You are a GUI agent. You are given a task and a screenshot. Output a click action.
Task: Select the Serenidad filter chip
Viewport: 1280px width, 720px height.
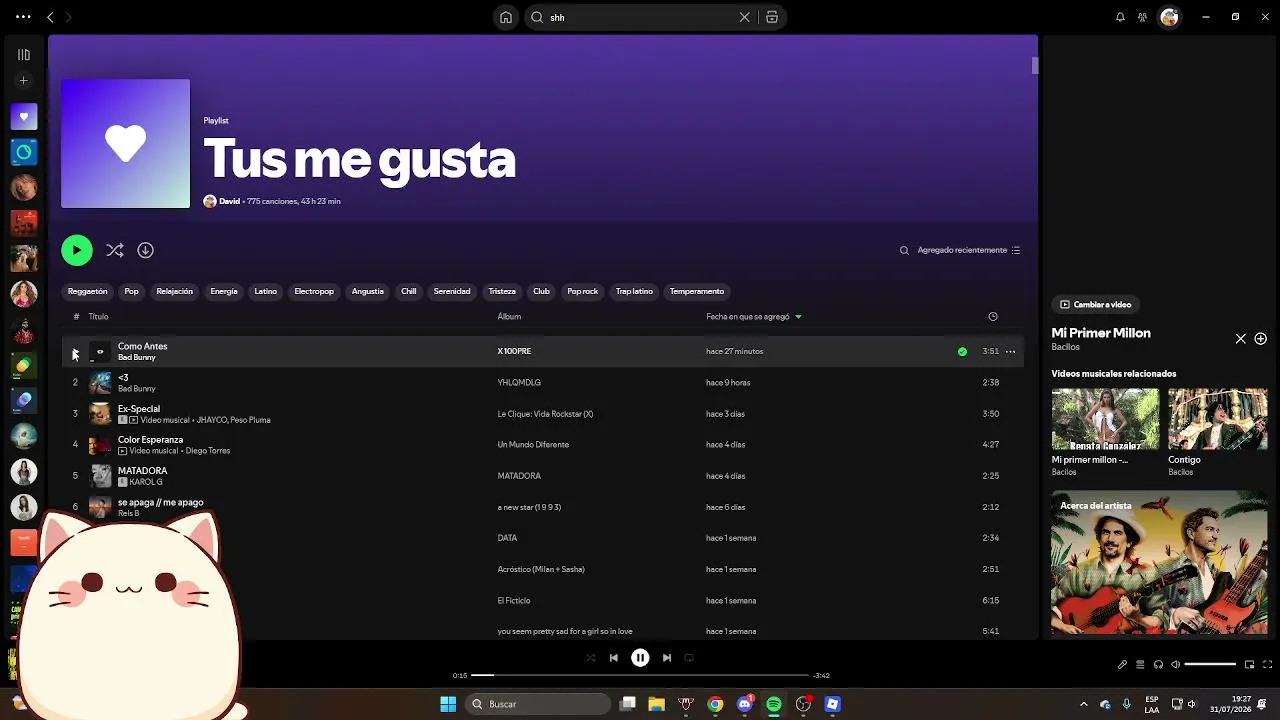(x=451, y=291)
